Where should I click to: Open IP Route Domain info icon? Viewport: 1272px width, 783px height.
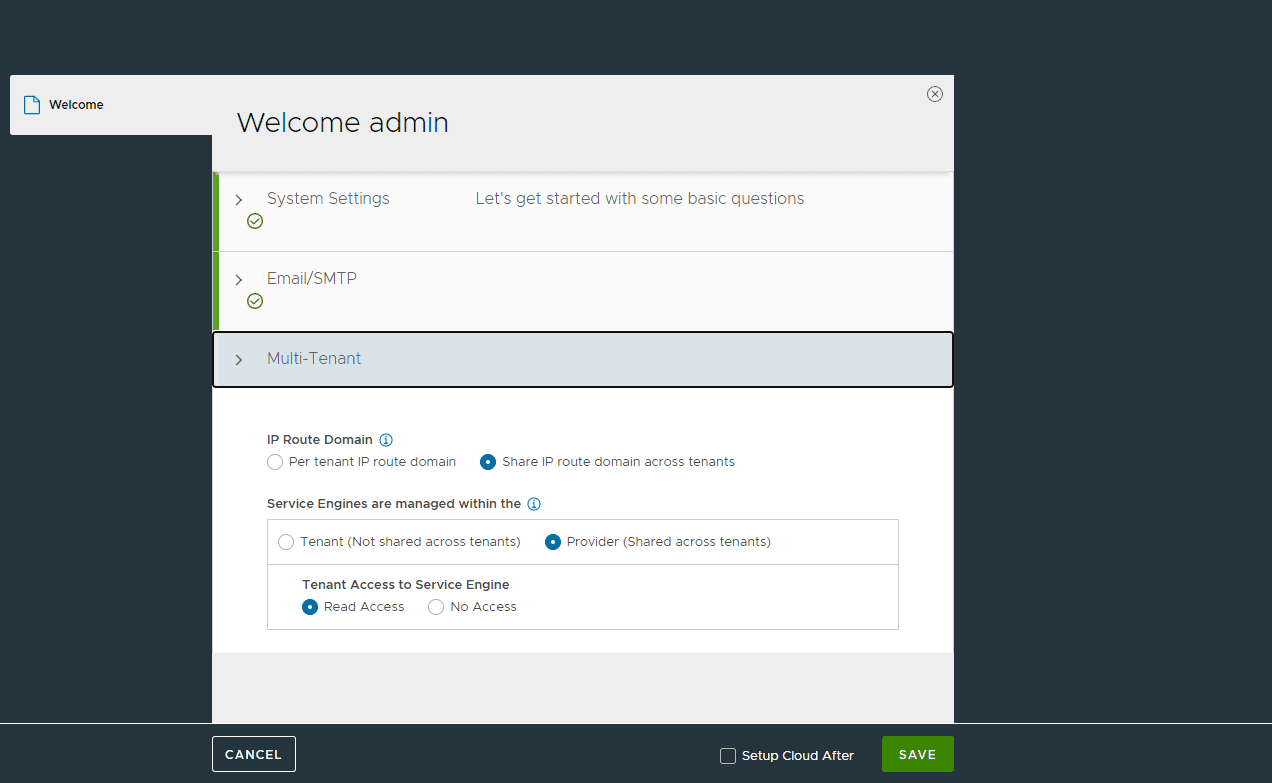pyautogui.click(x=386, y=440)
